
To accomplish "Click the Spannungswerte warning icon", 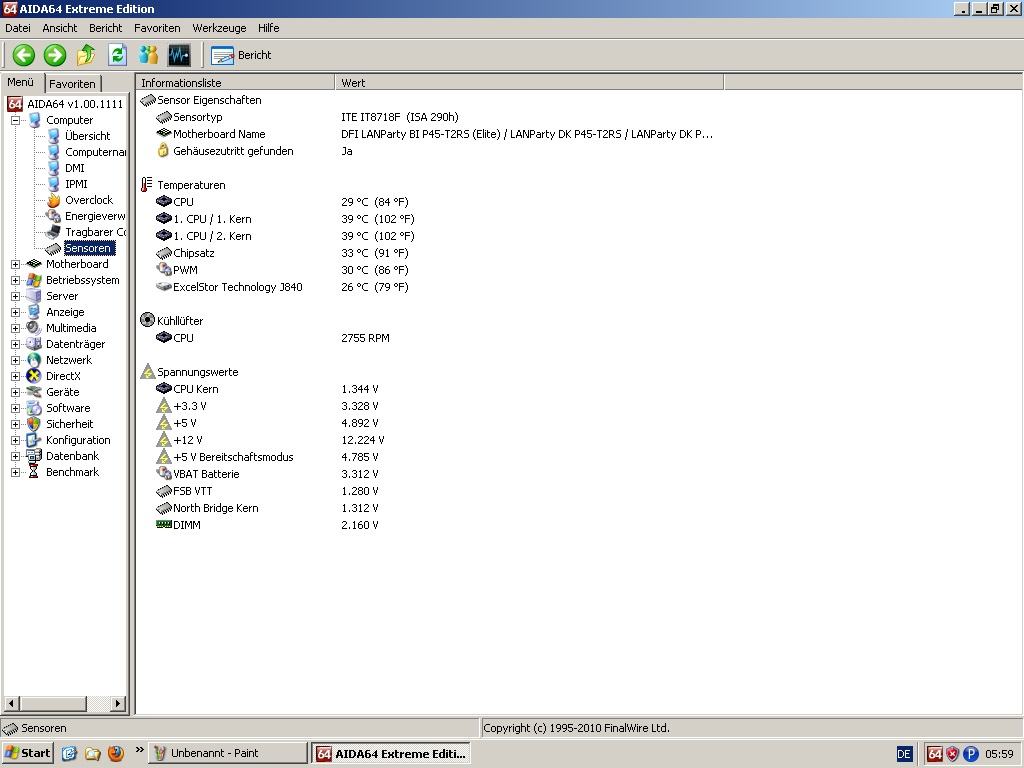I will coord(148,372).
